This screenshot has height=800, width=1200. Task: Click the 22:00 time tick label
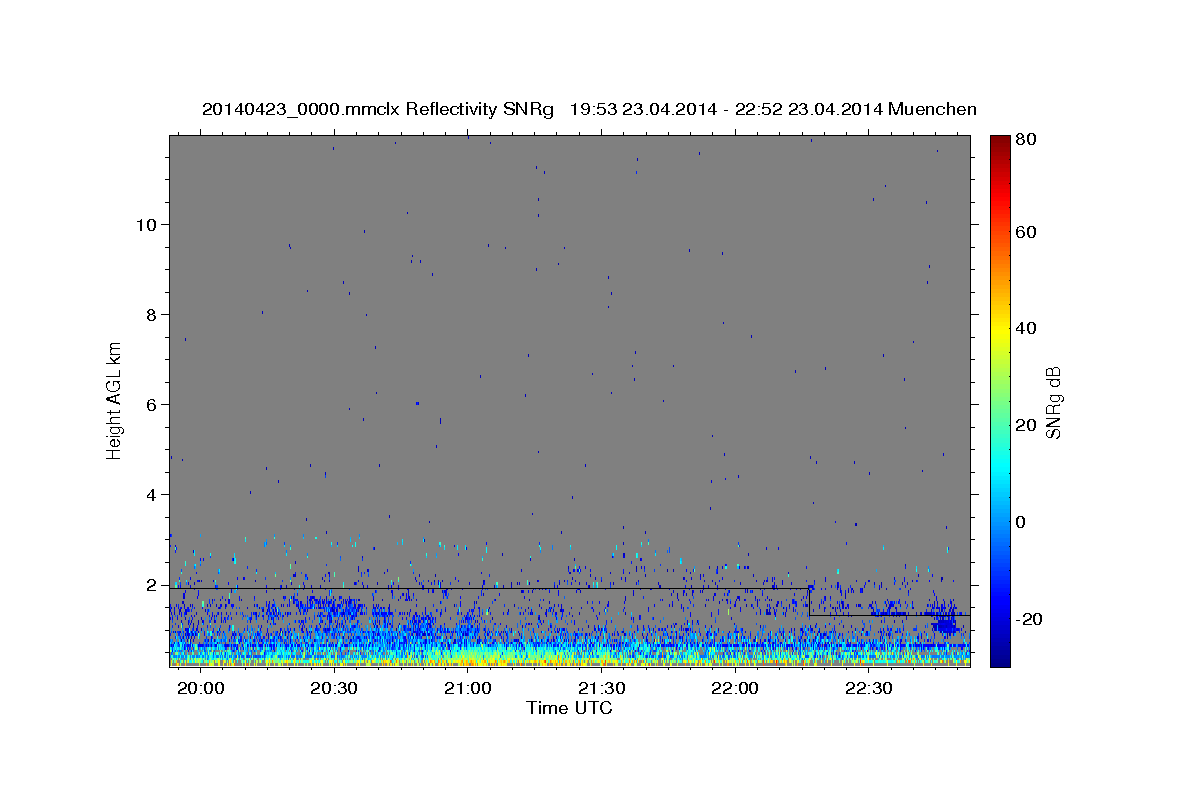(735, 689)
